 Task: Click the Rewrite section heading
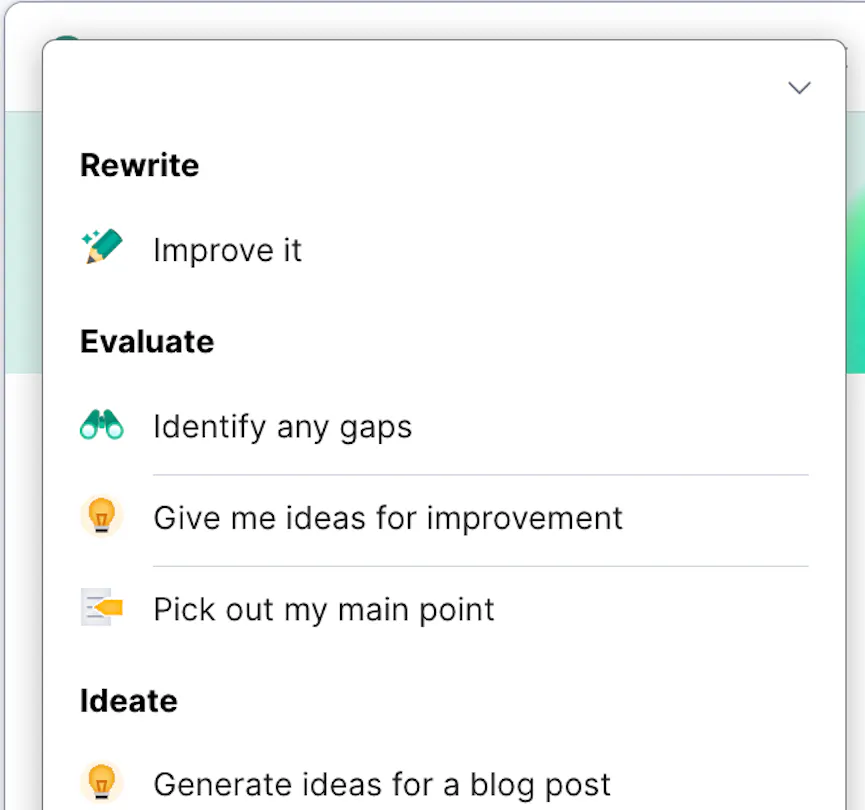[140, 165]
